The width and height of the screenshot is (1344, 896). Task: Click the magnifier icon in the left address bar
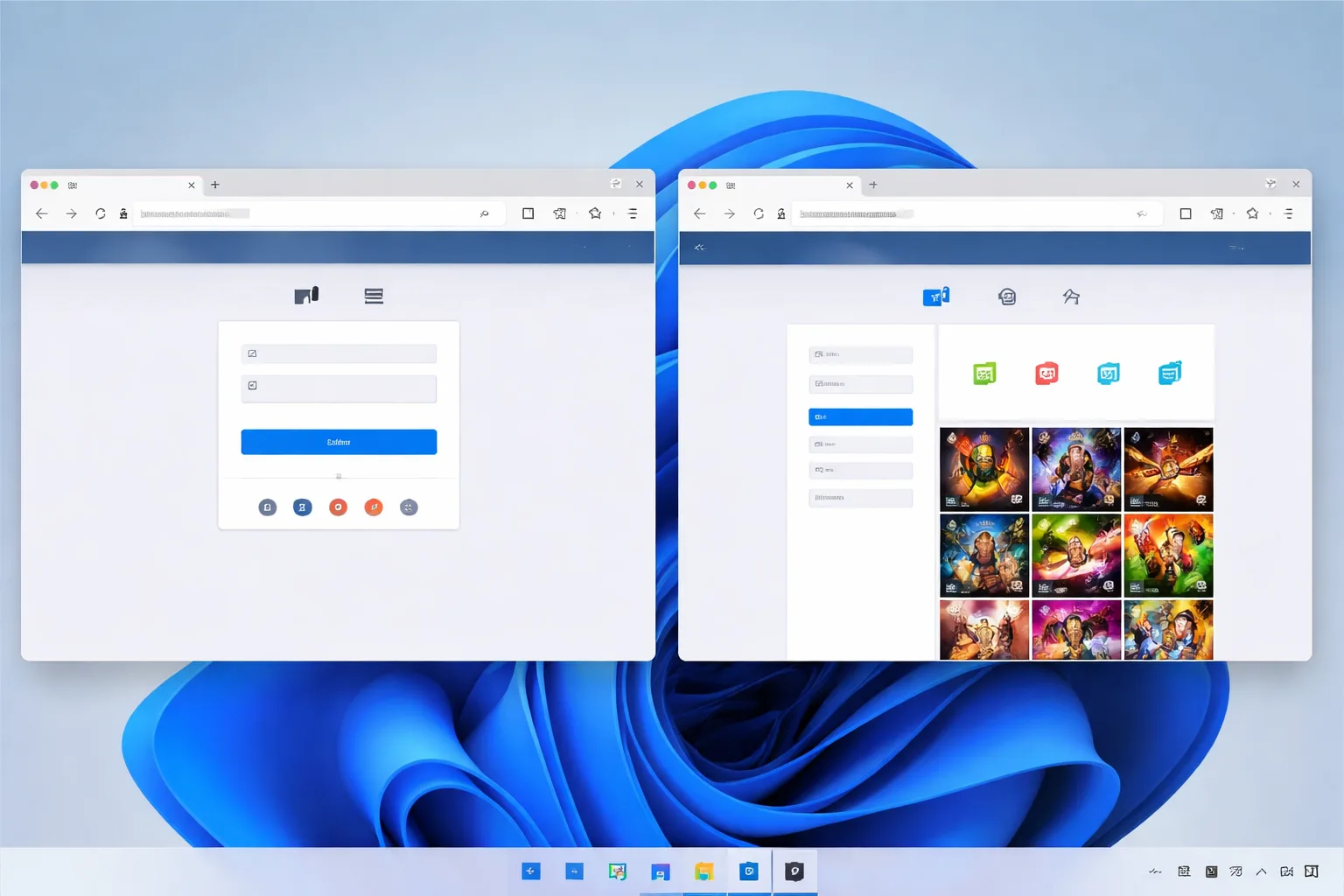click(484, 213)
